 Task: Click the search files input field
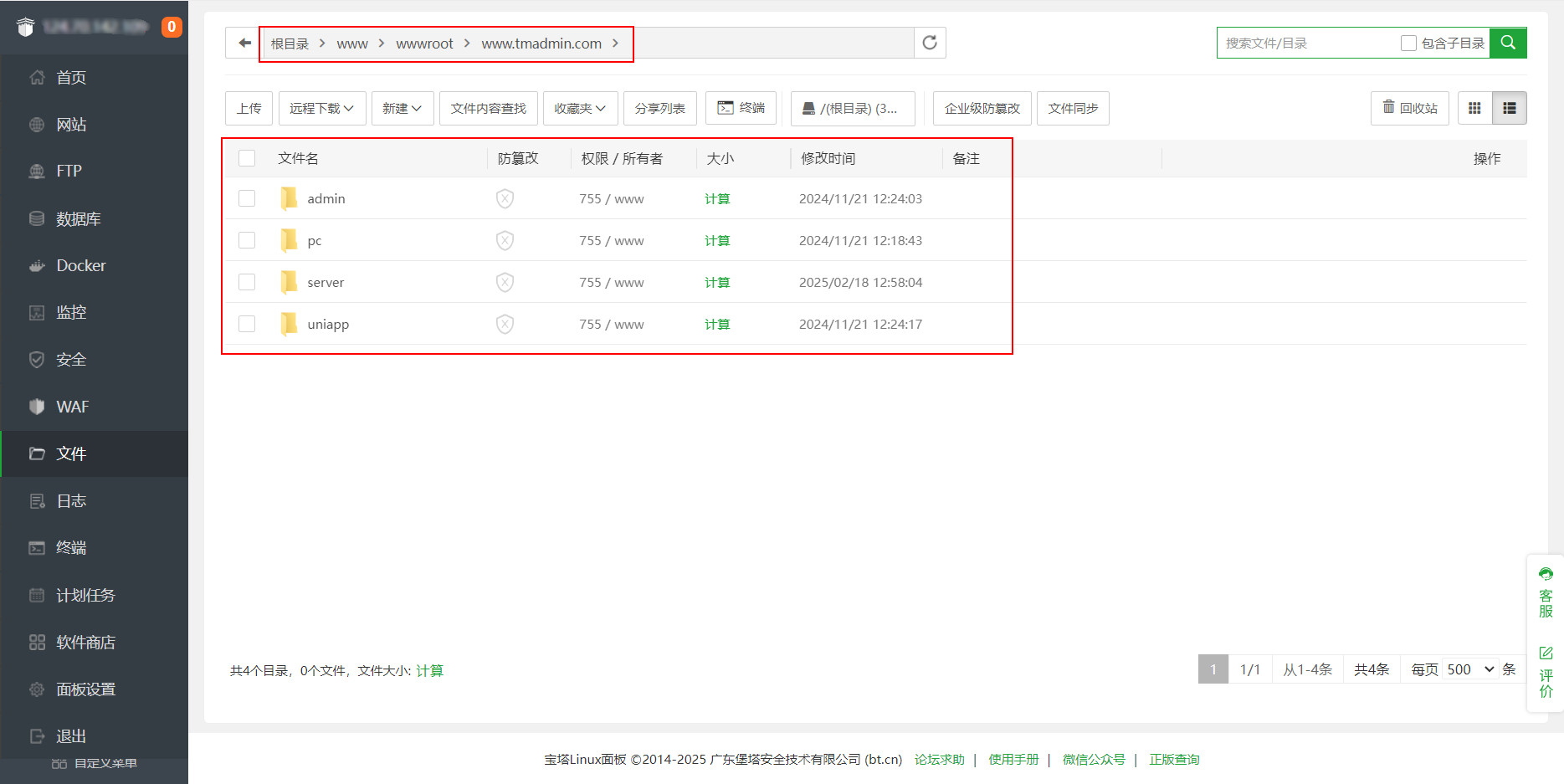[1305, 43]
